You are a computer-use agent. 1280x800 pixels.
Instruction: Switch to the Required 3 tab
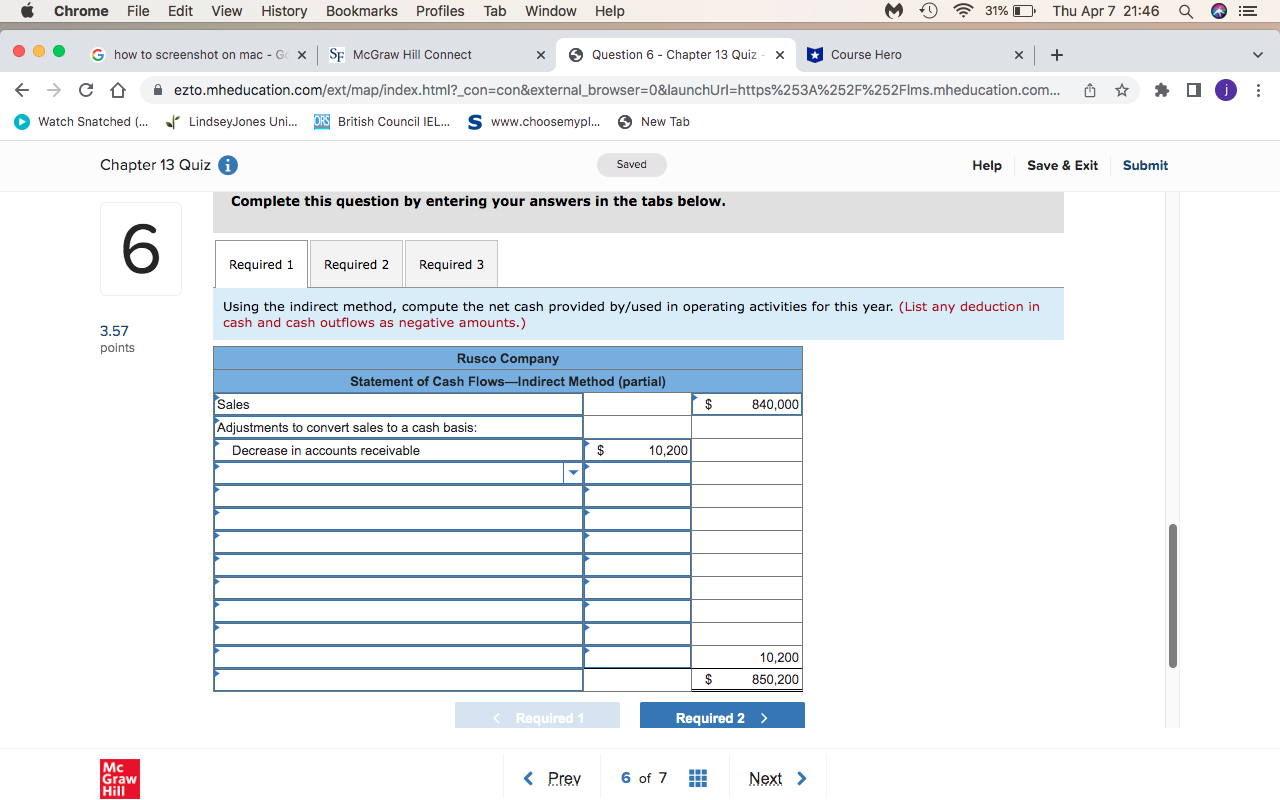click(451, 263)
